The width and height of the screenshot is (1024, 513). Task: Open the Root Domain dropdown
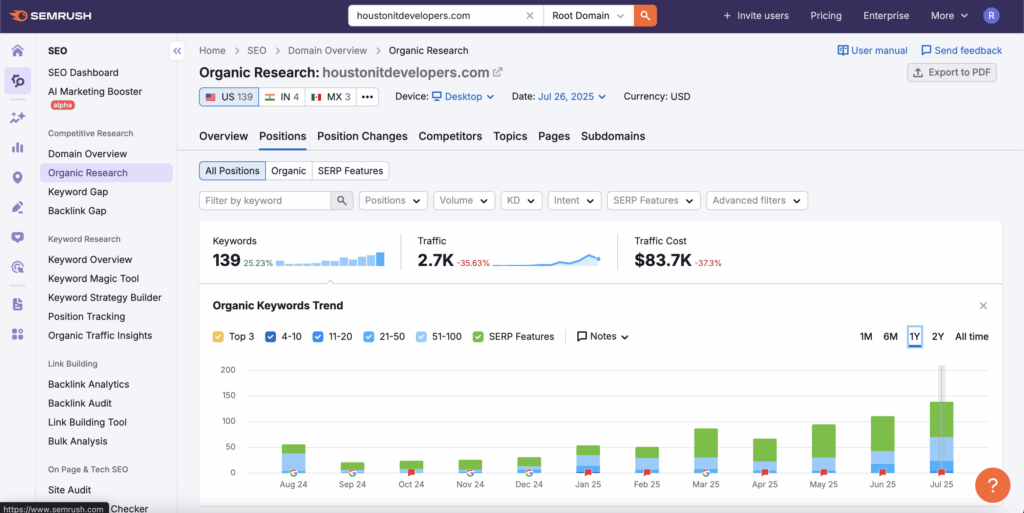pos(588,16)
